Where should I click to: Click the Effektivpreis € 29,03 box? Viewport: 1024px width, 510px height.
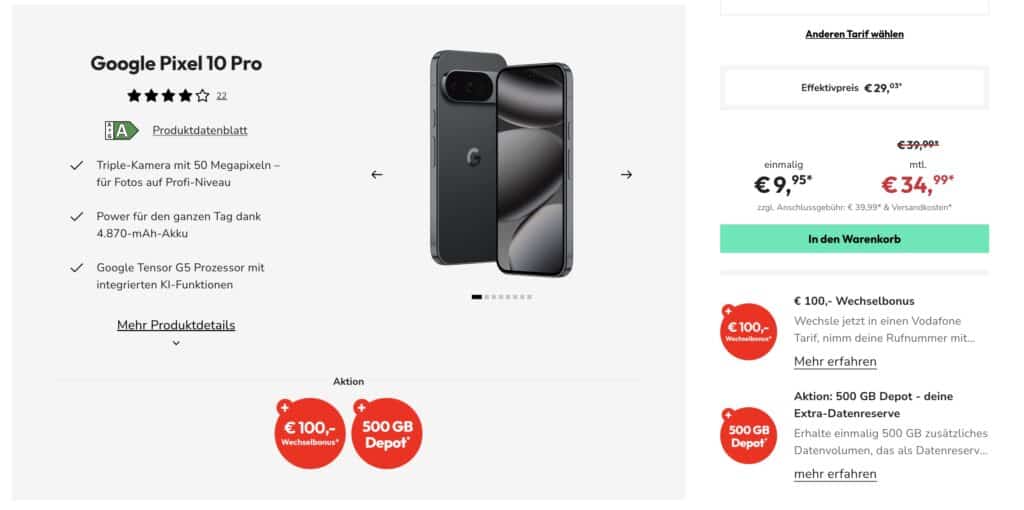pos(854,88)
